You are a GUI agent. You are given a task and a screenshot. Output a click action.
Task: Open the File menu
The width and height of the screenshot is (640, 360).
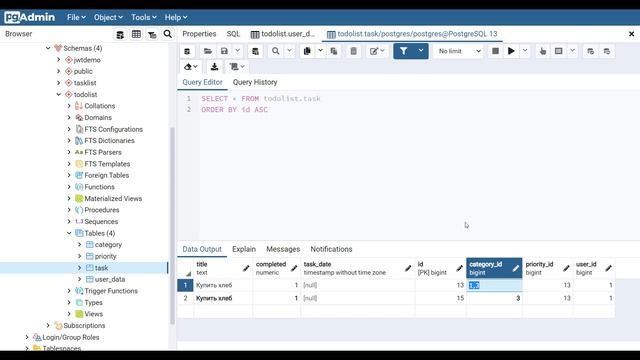coord(76,17)
